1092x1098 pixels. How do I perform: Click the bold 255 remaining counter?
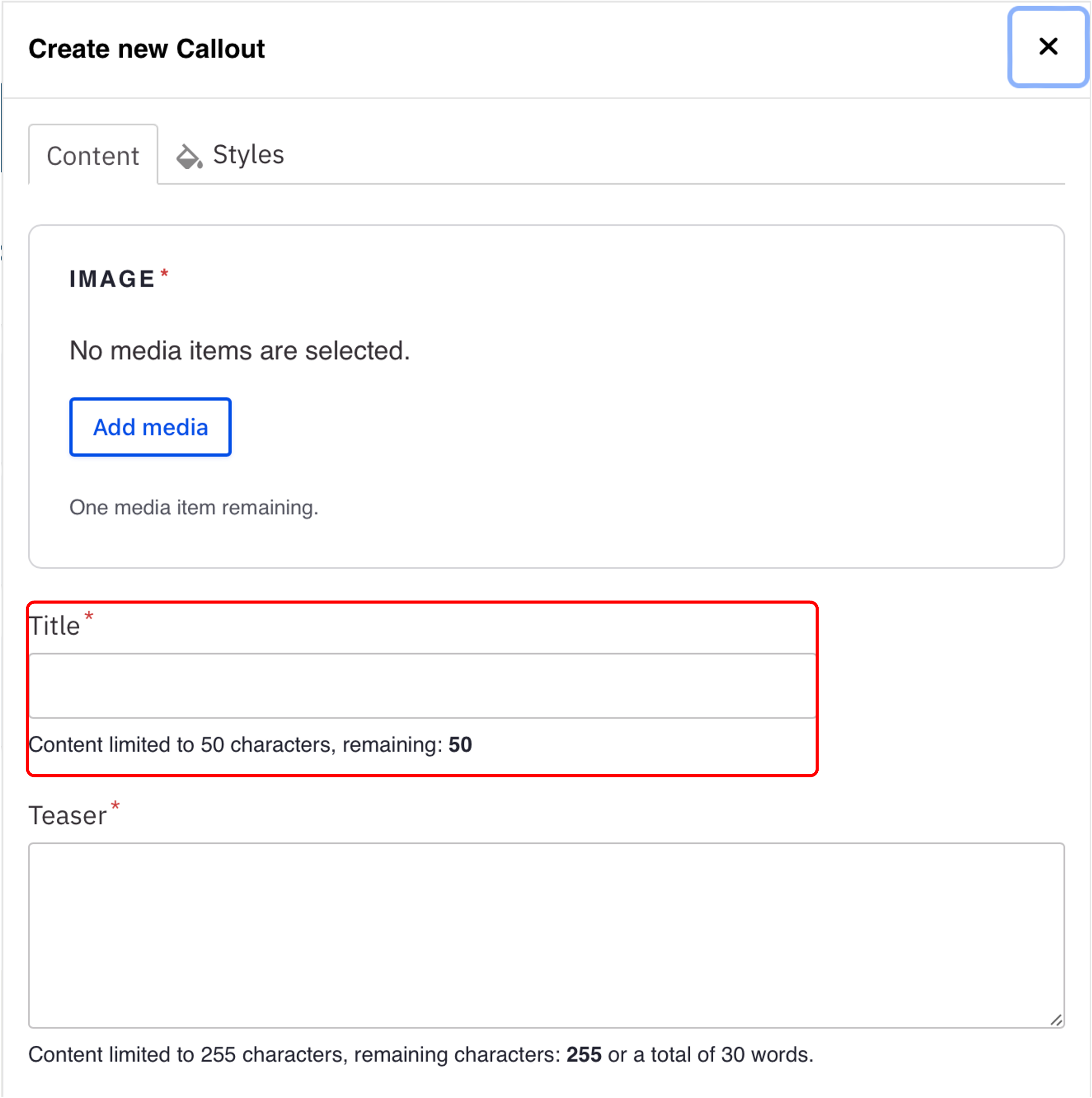(584, 1054)
